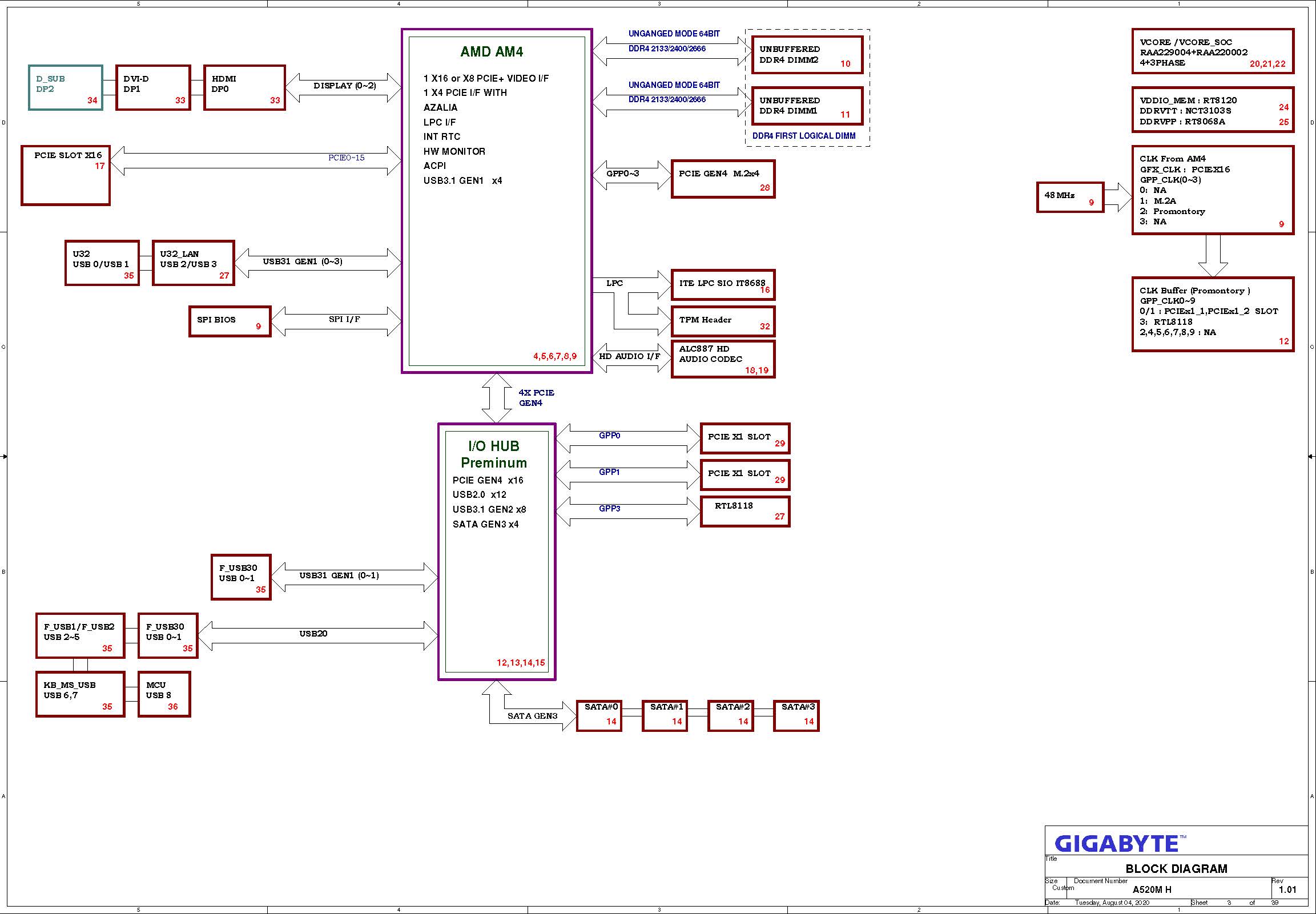This screenshot has height=914, width=1316.
Task: Click the "U32_LAN USB 2/USB 3" block
Action: (x=194, y=263)
